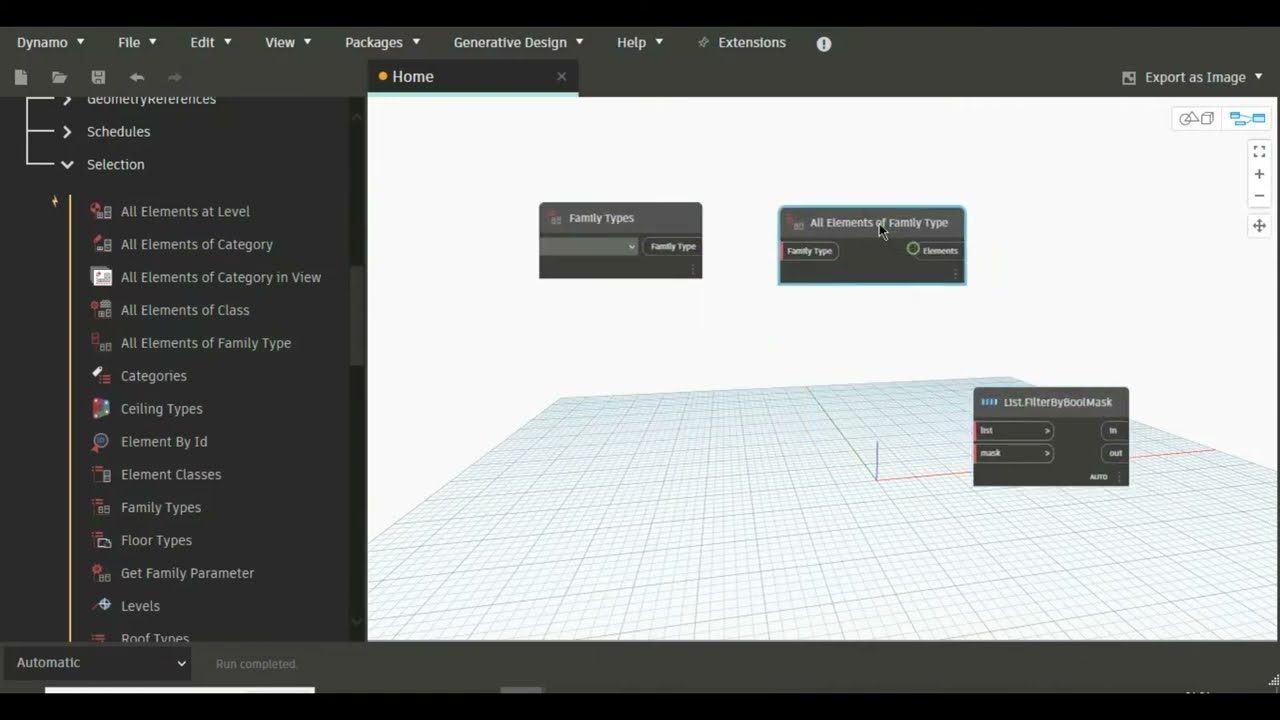Open the File menu
Viewport: 1280px width, 720px height.
click(x=137, y=42)
